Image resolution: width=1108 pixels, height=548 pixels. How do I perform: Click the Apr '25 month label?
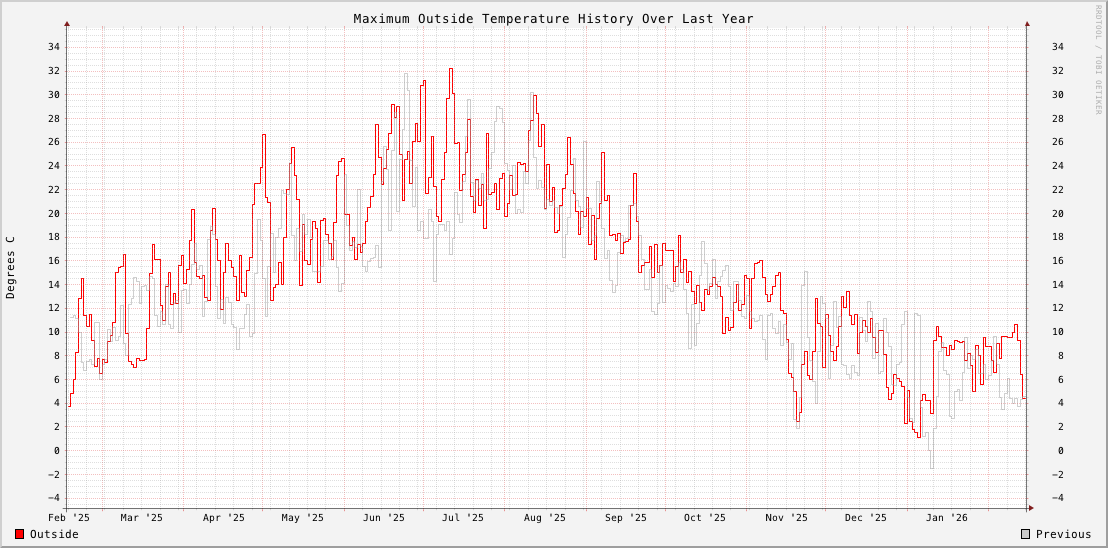(223, 518)
